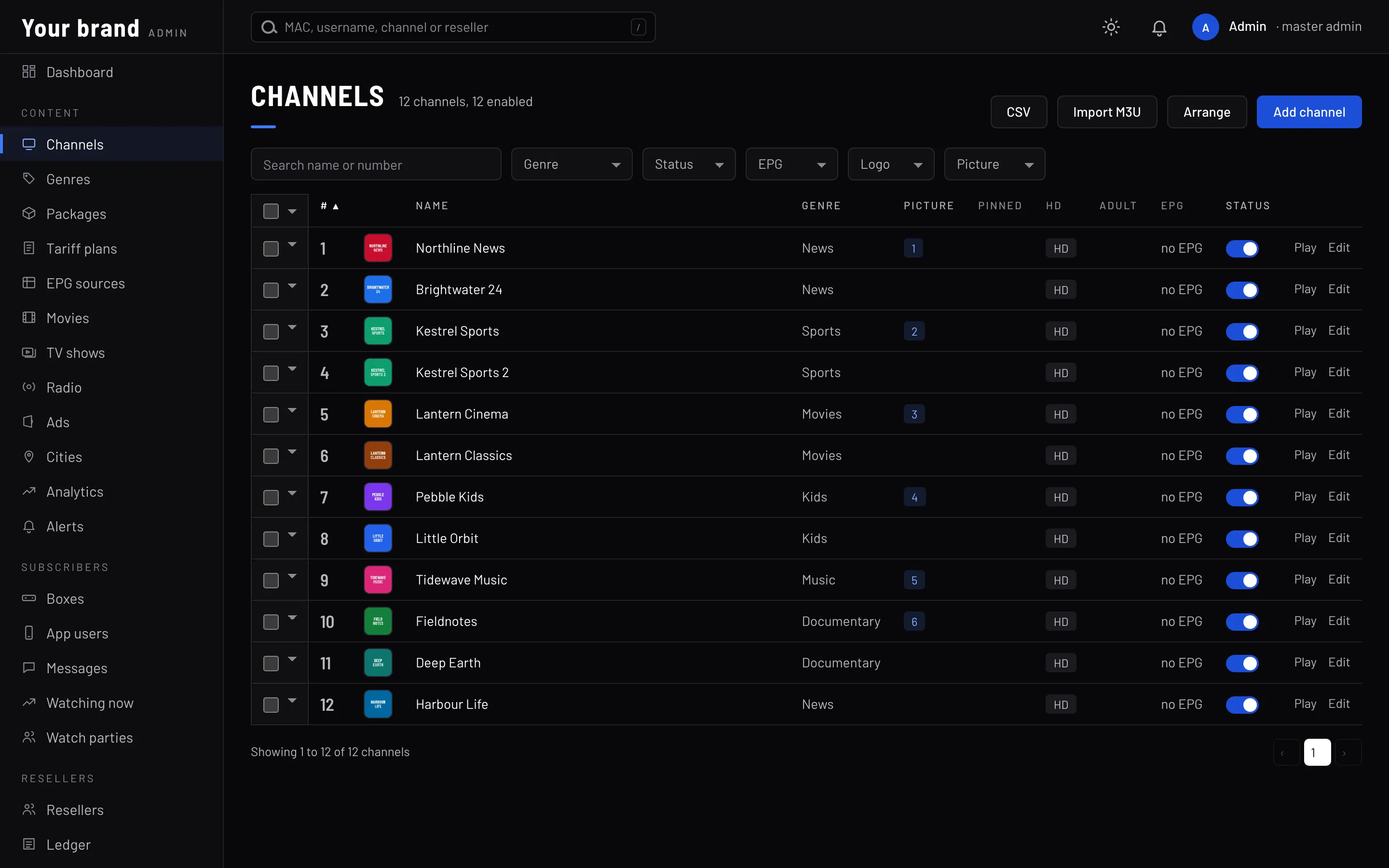Click the EPG sources table icon
Viewport: 1389px width, 868px height.
coord(29,283)
